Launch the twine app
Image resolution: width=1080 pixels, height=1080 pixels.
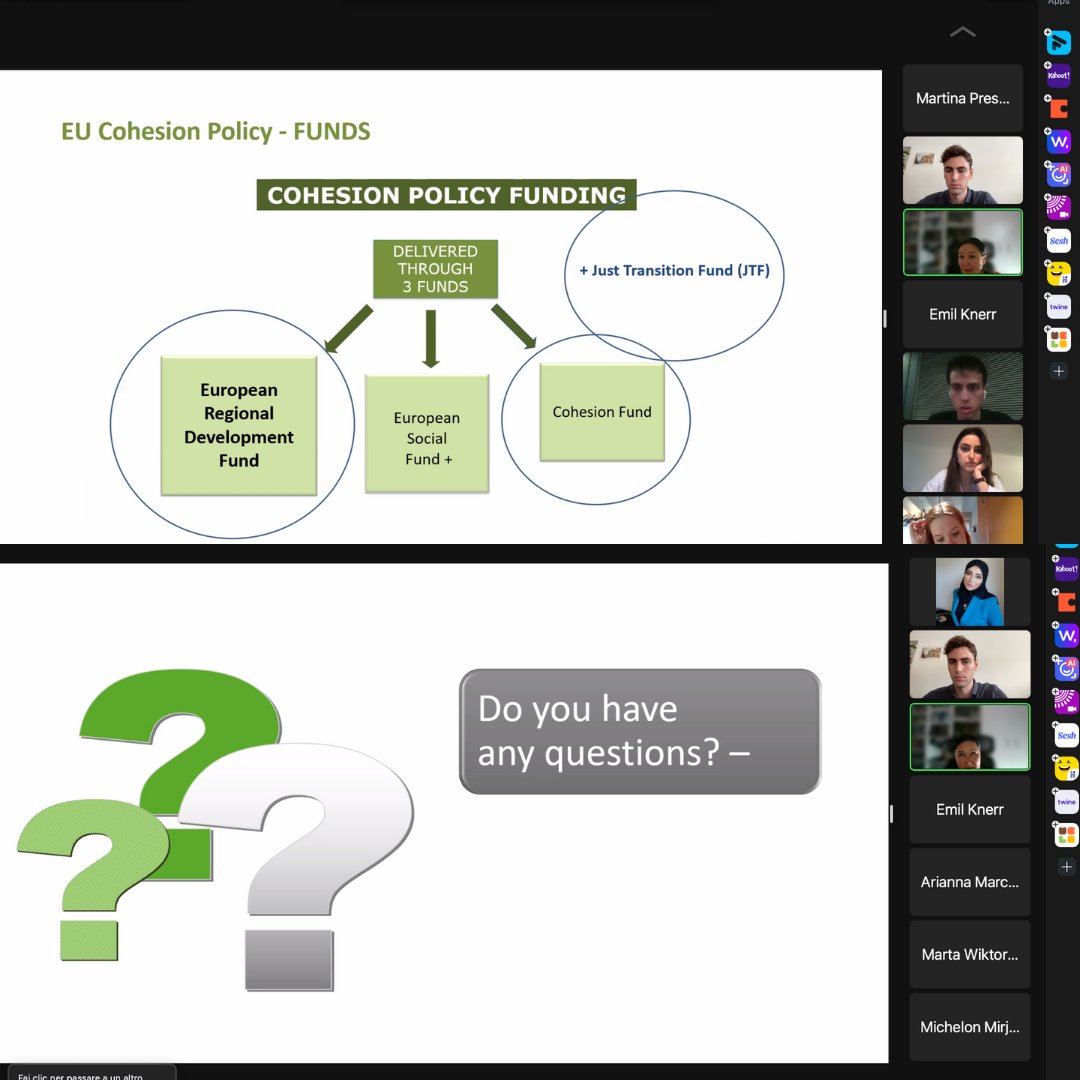coord(1058,306)
